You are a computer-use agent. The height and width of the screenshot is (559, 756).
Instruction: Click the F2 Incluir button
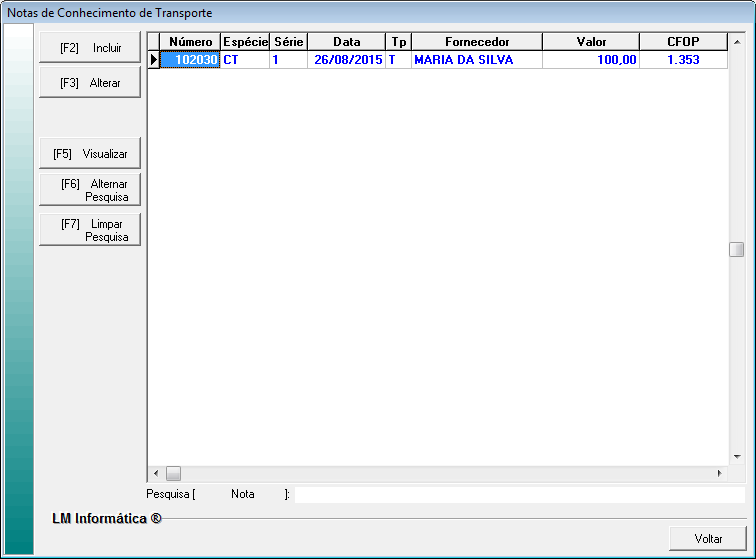90,48
